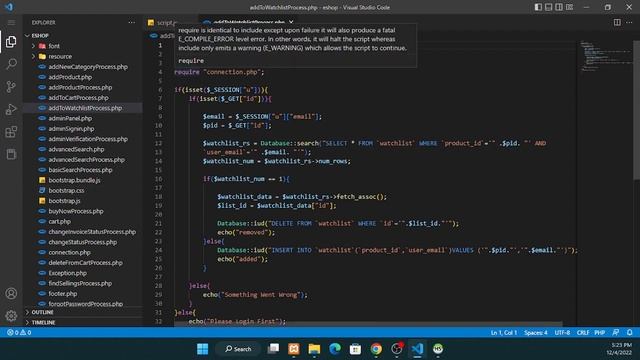Switch to the script.js editor tab
This screenshot has height=360, width=640.
tap(167, 22)
